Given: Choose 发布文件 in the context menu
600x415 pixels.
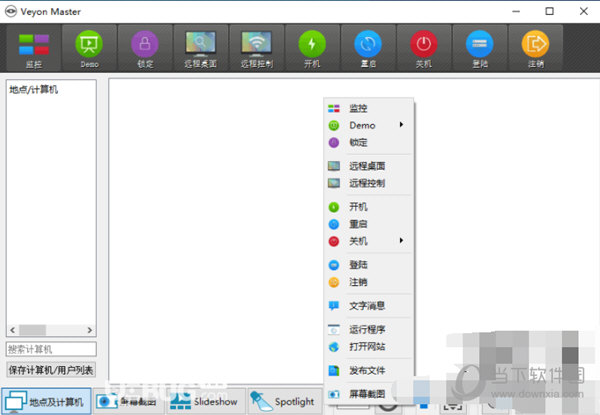Looking at the screenshot, I should pos(368,370).
